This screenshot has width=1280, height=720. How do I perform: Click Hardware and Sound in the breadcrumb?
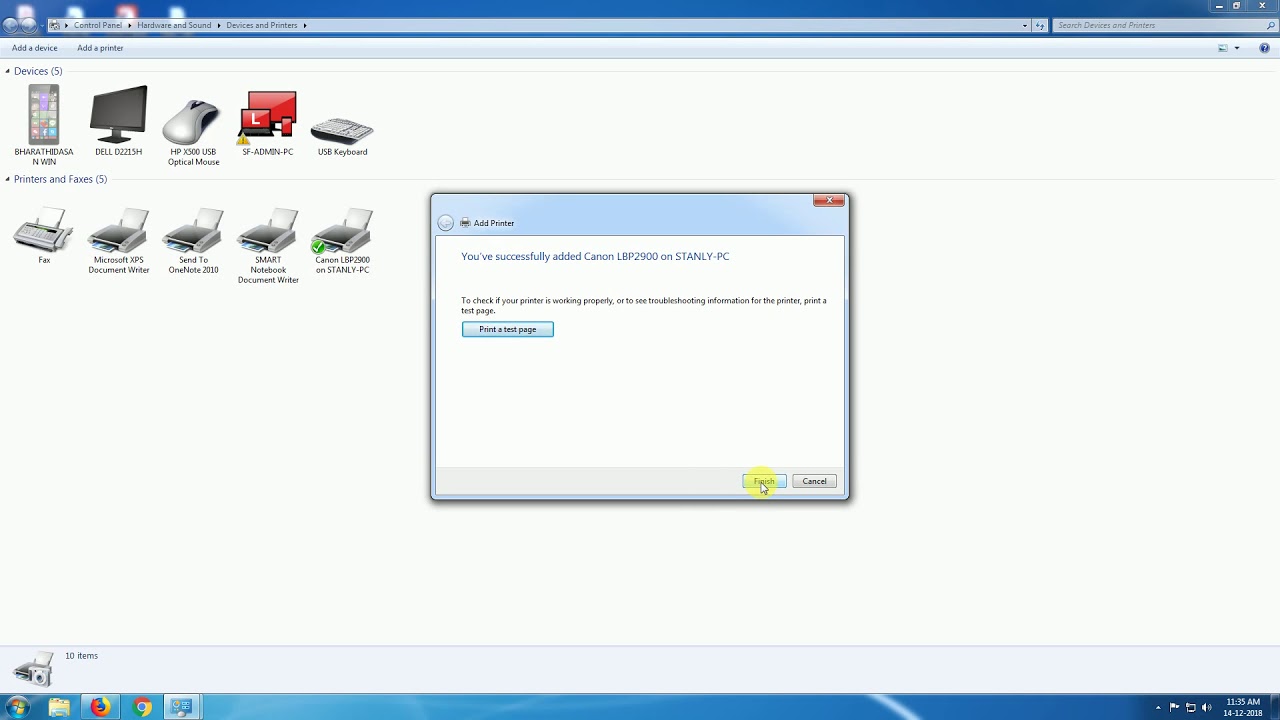(174, 25)
